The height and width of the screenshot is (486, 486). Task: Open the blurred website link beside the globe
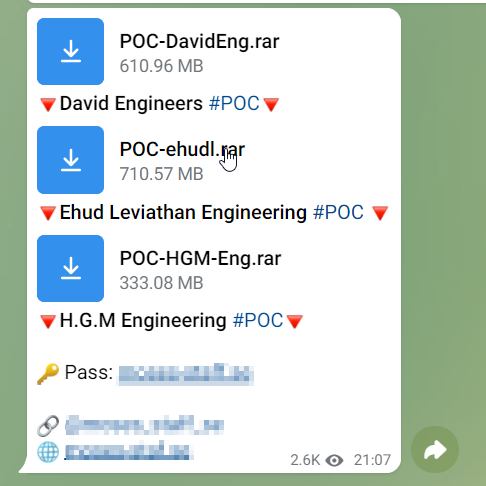[129, 450]
